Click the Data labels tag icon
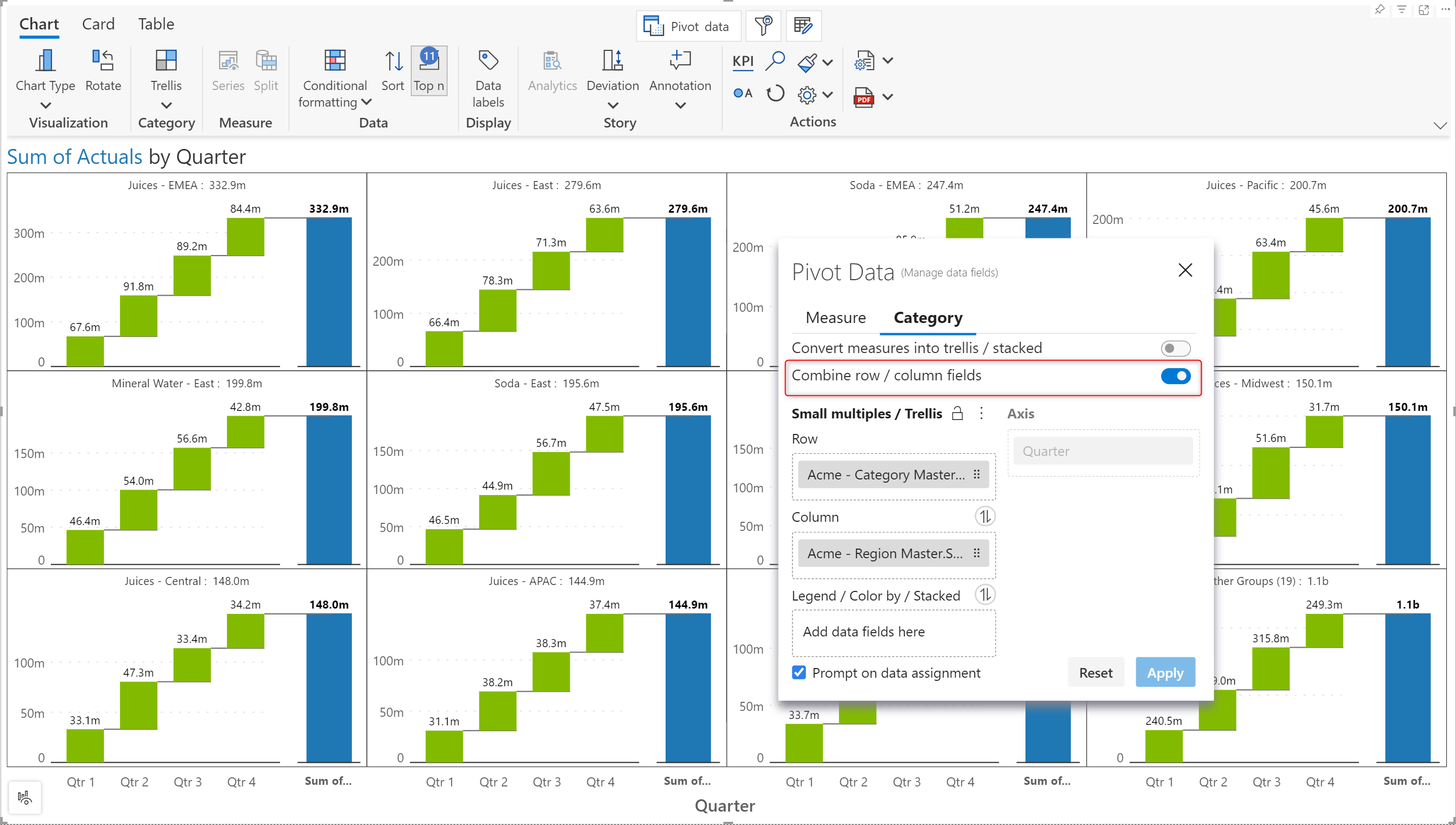This screenshot has height=825, width=1456. coord(488,60)
